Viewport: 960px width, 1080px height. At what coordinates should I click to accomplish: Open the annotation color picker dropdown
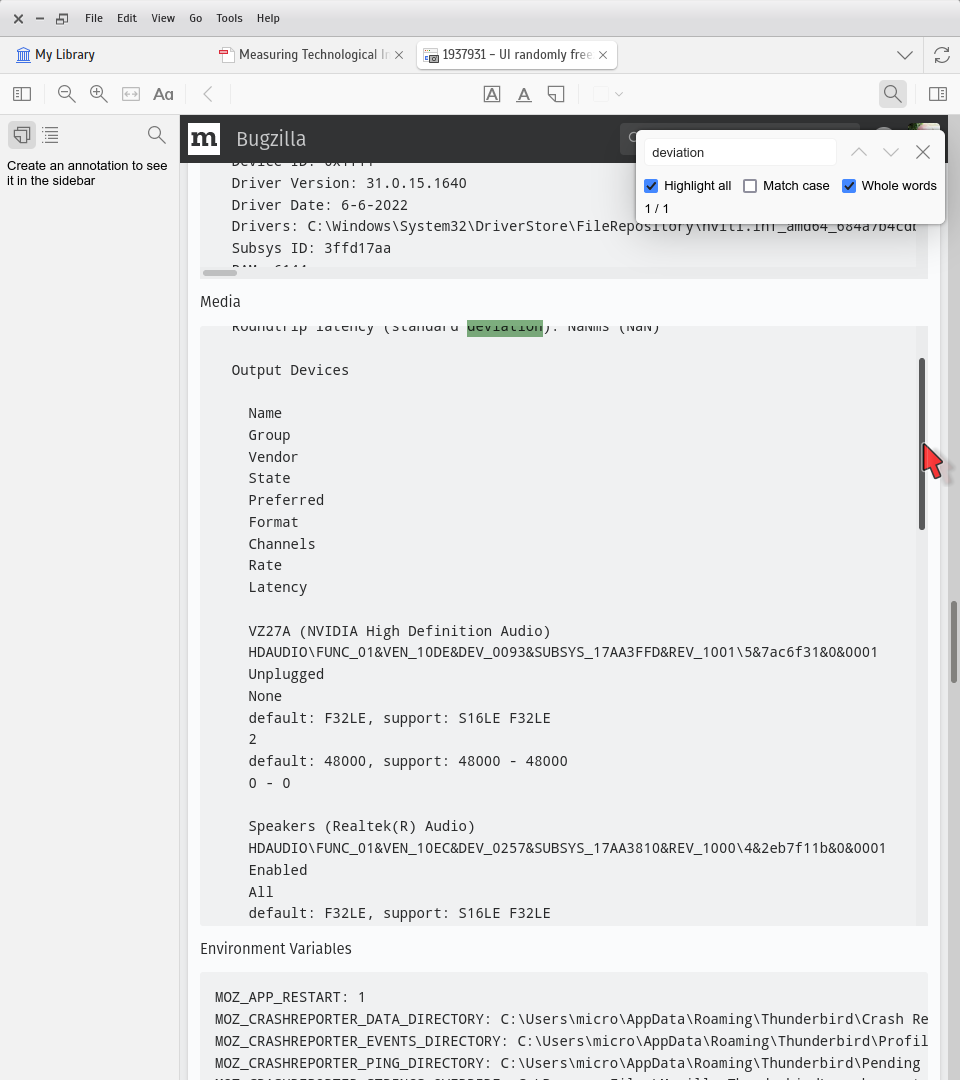click(x=608, y=94)
